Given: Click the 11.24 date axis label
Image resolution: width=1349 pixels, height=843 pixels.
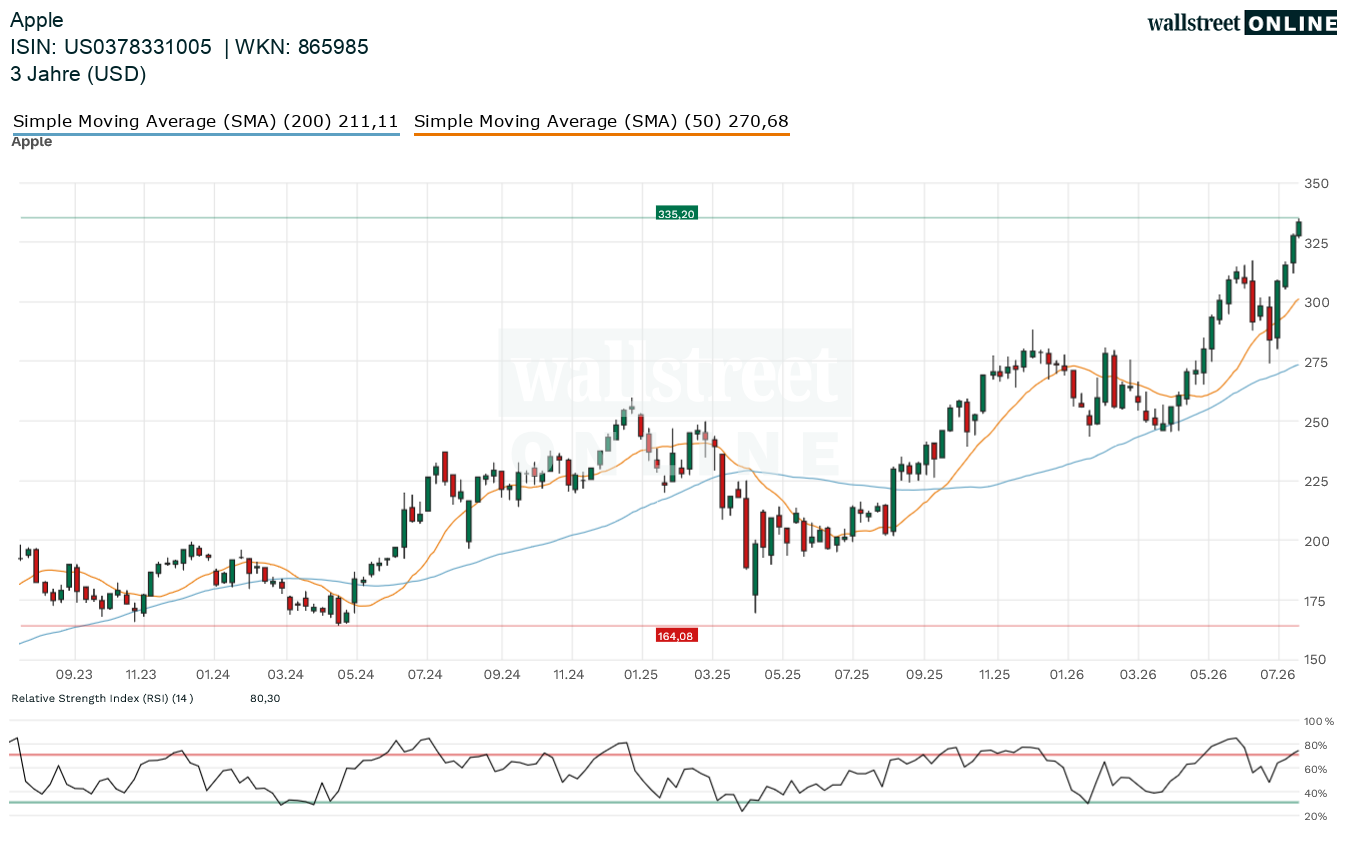Looking at the screenshot, I should click(569, 675).
